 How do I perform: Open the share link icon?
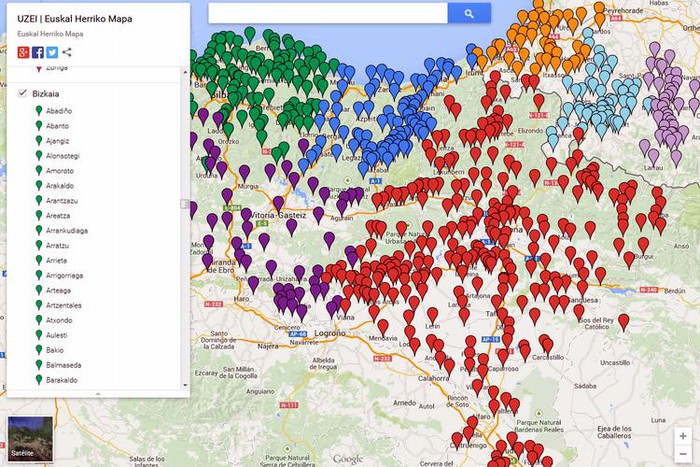click(x=67, y=52)
